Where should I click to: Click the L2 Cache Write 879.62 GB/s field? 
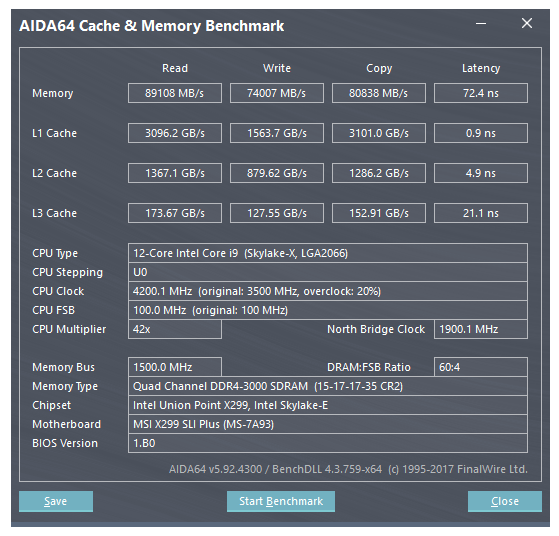277,173
